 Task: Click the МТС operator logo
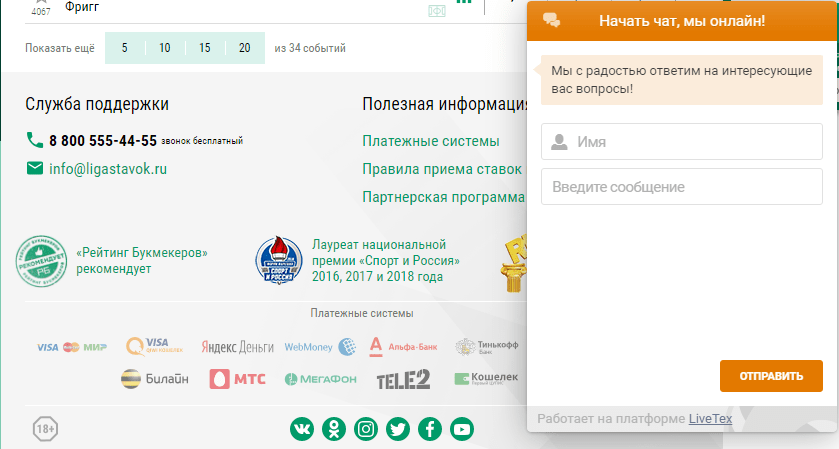[238, 379]
